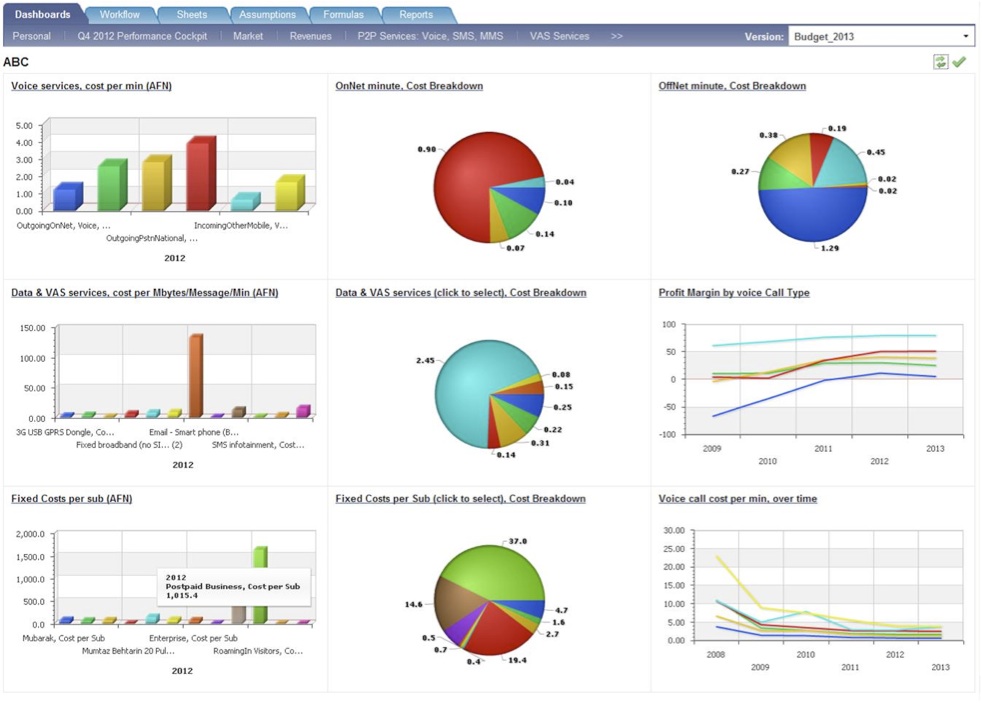Viewport: 982px width, 703px height.
Task: Open the Sheets tab
Action: coord(190,15)
